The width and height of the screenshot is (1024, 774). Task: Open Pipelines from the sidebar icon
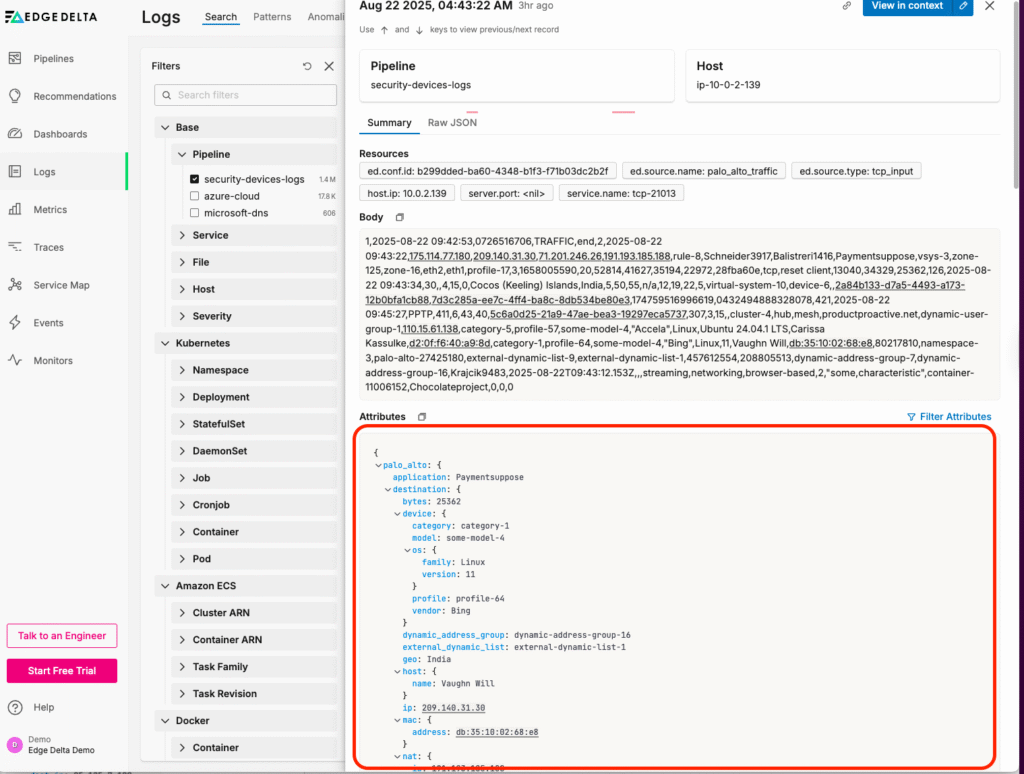tap(15, 59)
